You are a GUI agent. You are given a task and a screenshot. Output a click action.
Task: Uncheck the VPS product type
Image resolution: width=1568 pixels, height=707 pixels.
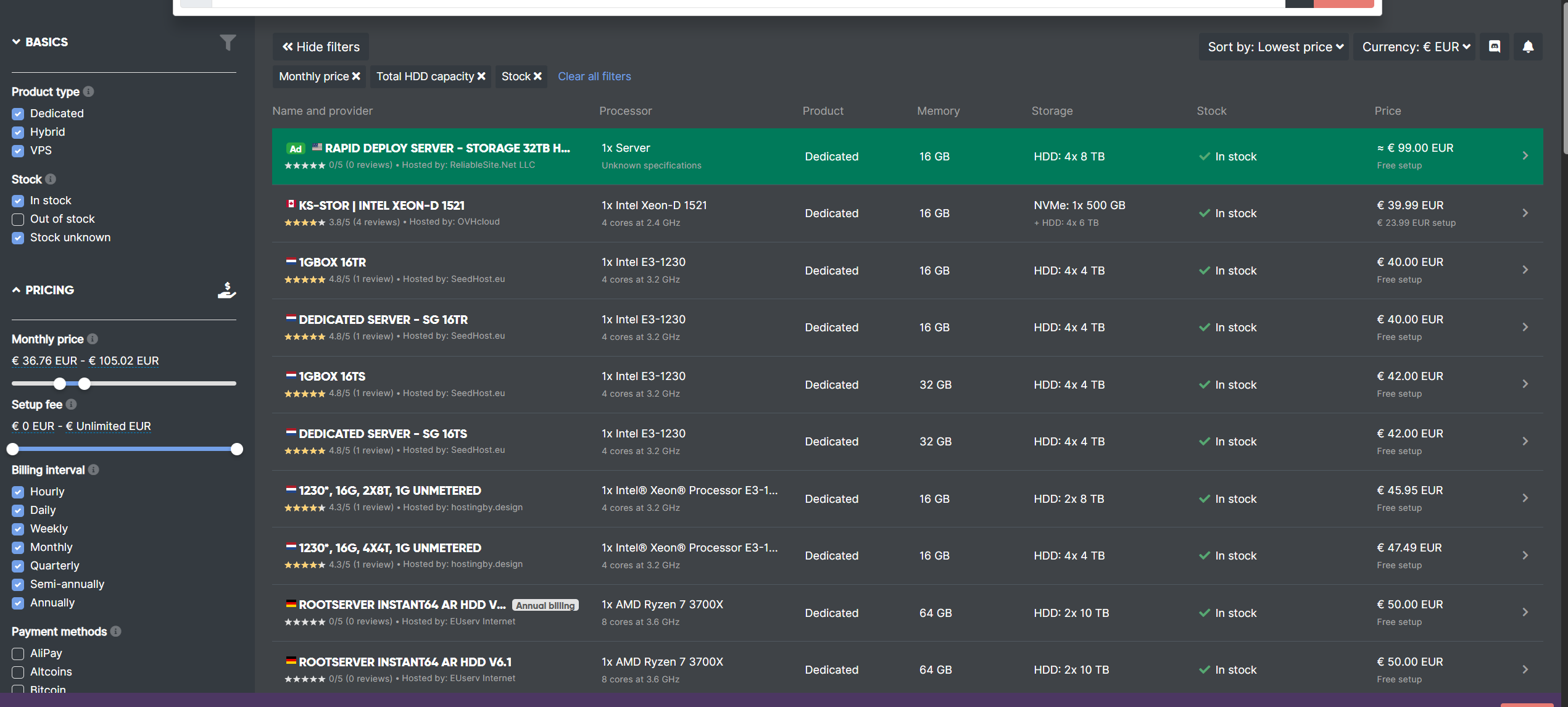click(18, 151)
